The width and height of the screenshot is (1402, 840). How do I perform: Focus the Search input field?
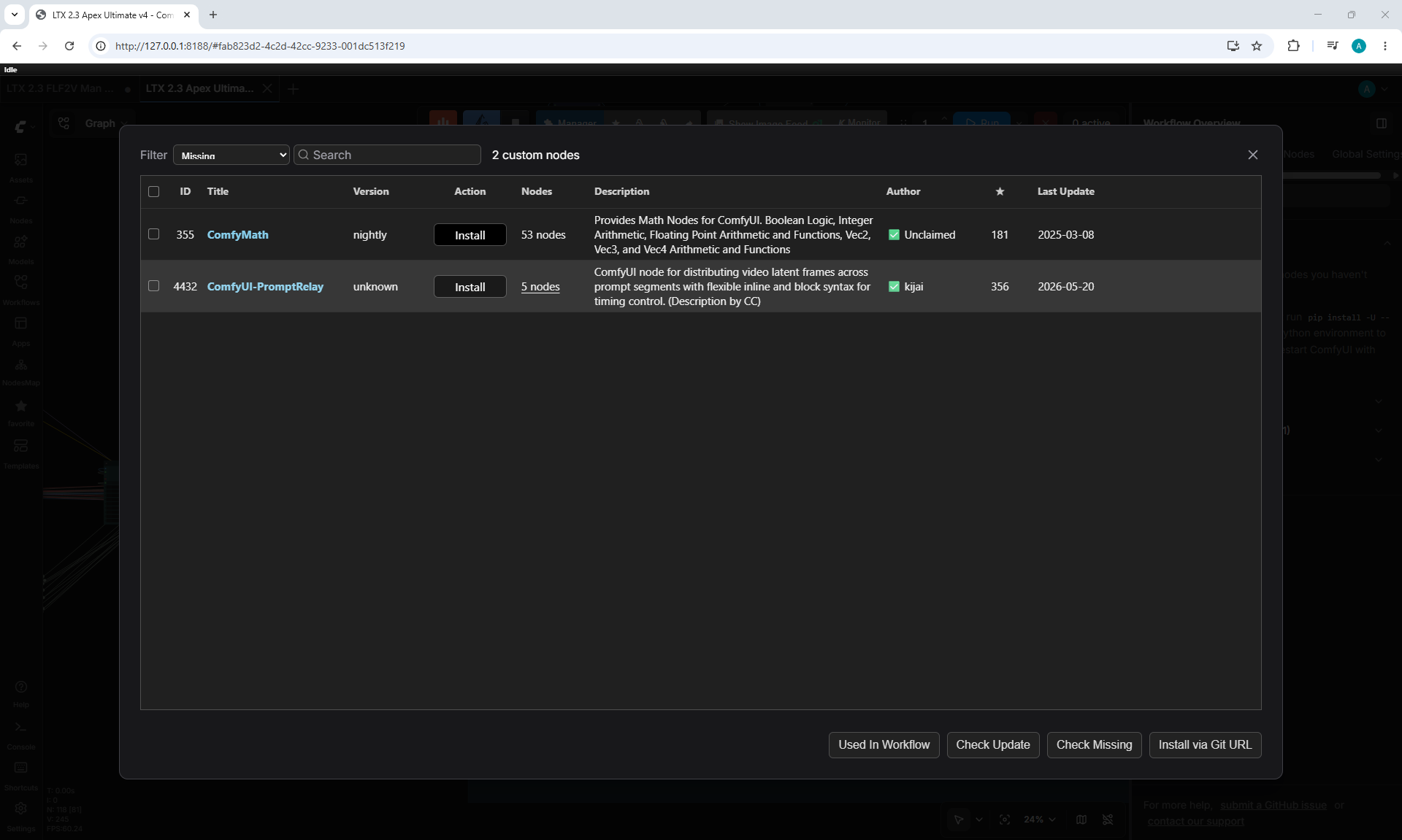click(387, 155)
